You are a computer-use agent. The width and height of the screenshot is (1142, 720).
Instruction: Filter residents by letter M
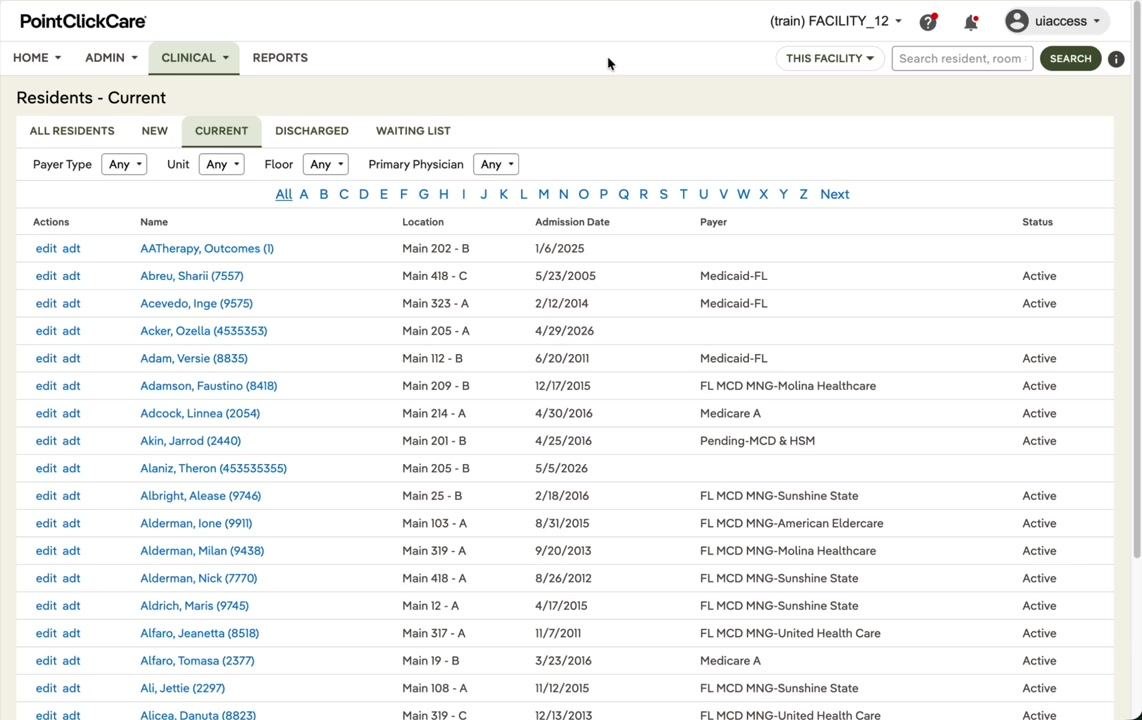click(x=543, y=194)
